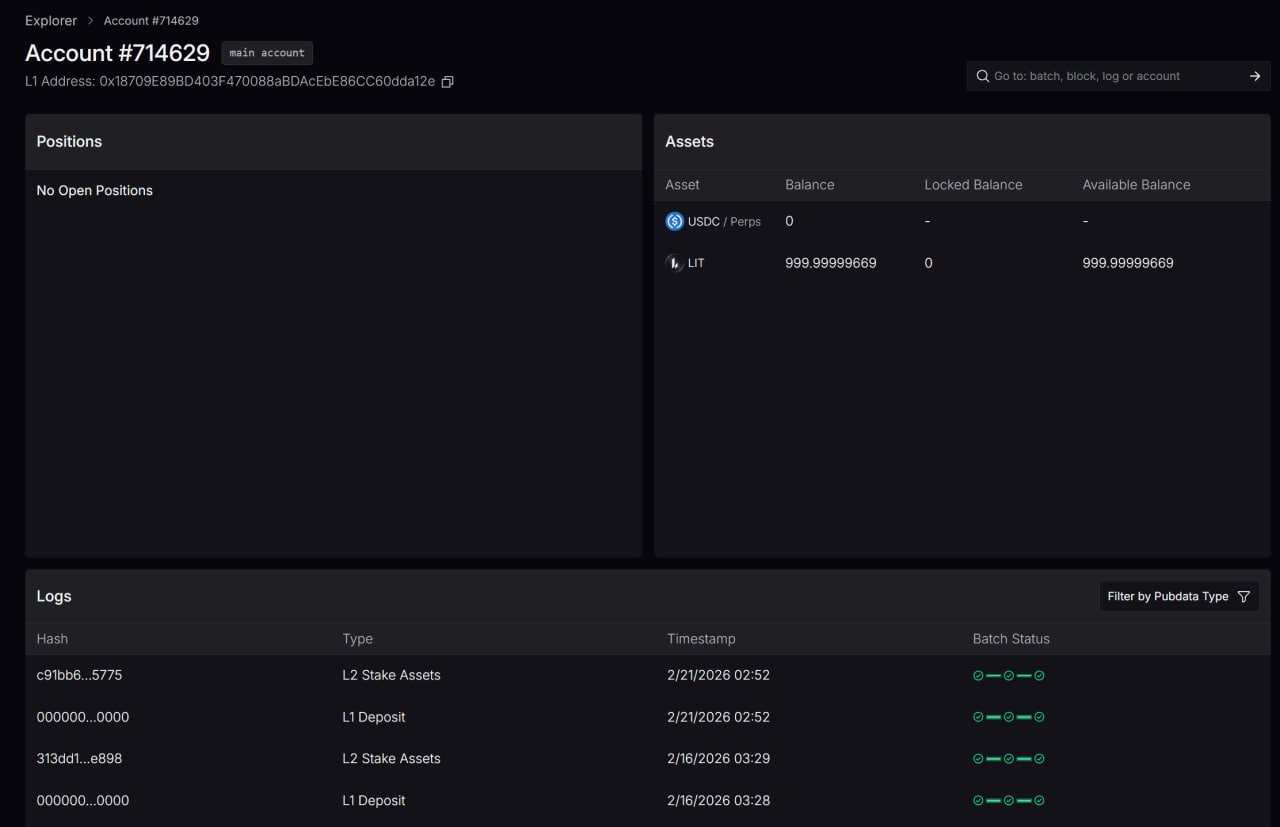The height and width of the screenshot is (827, 1280).
Task: Focus the batch, block, log search field
Action: point(1110,76)
